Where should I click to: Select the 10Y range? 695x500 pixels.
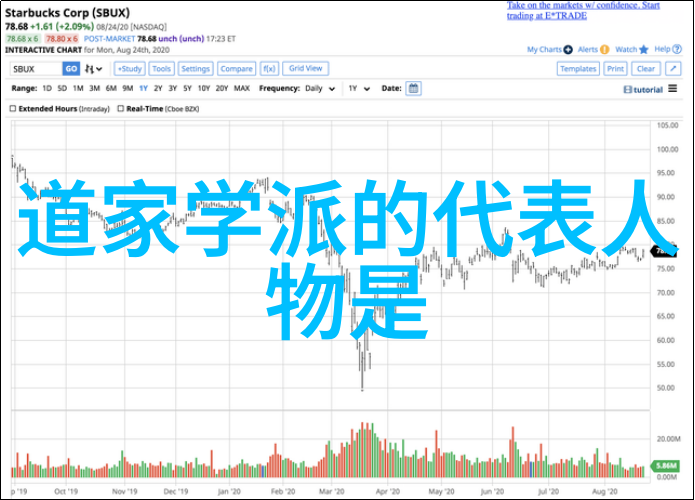click(x=203, y=88)
